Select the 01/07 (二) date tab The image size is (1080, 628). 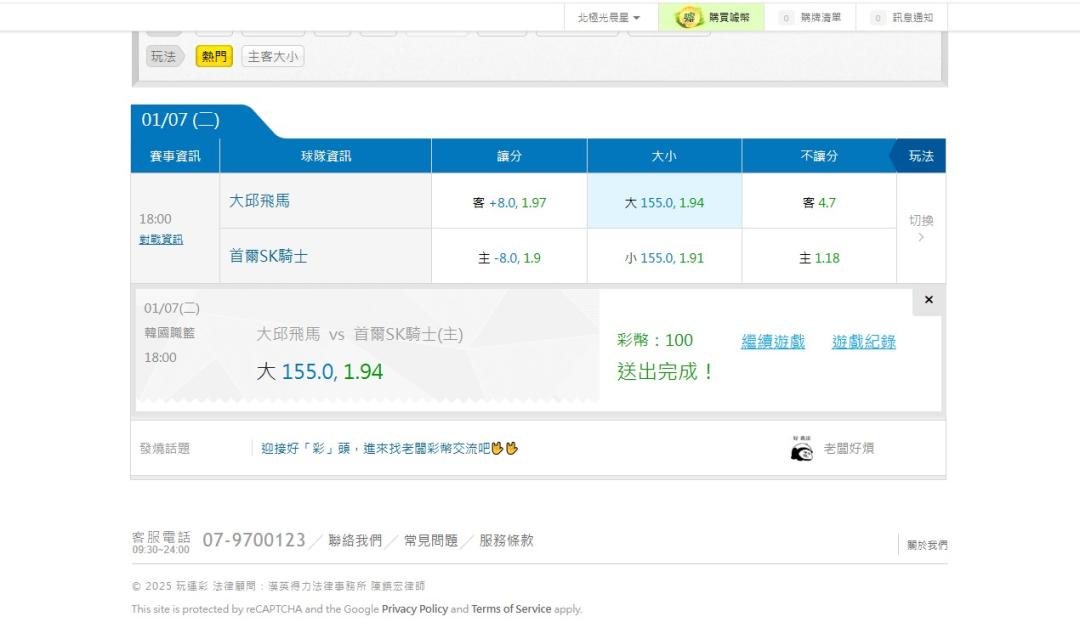[180, 120]
